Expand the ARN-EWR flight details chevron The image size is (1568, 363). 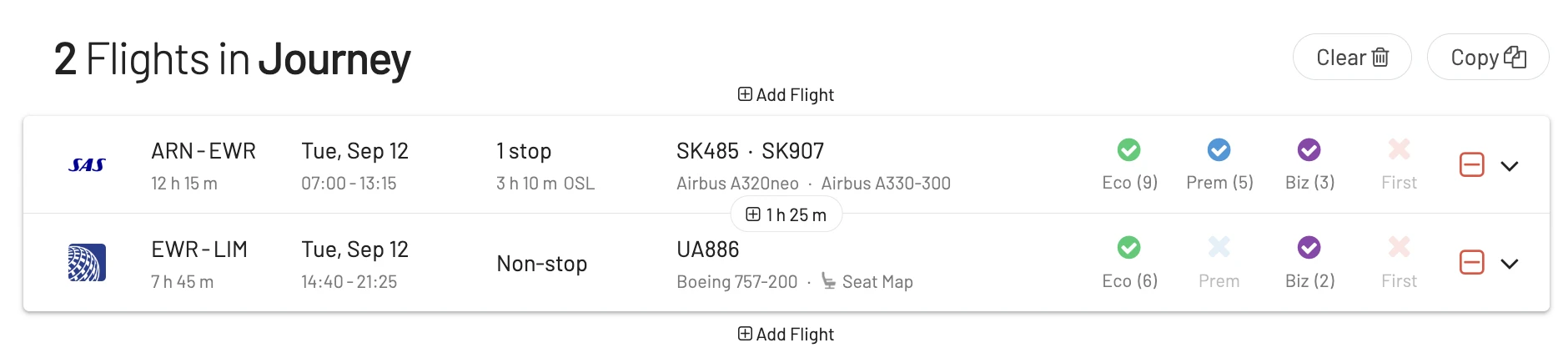1510,166
